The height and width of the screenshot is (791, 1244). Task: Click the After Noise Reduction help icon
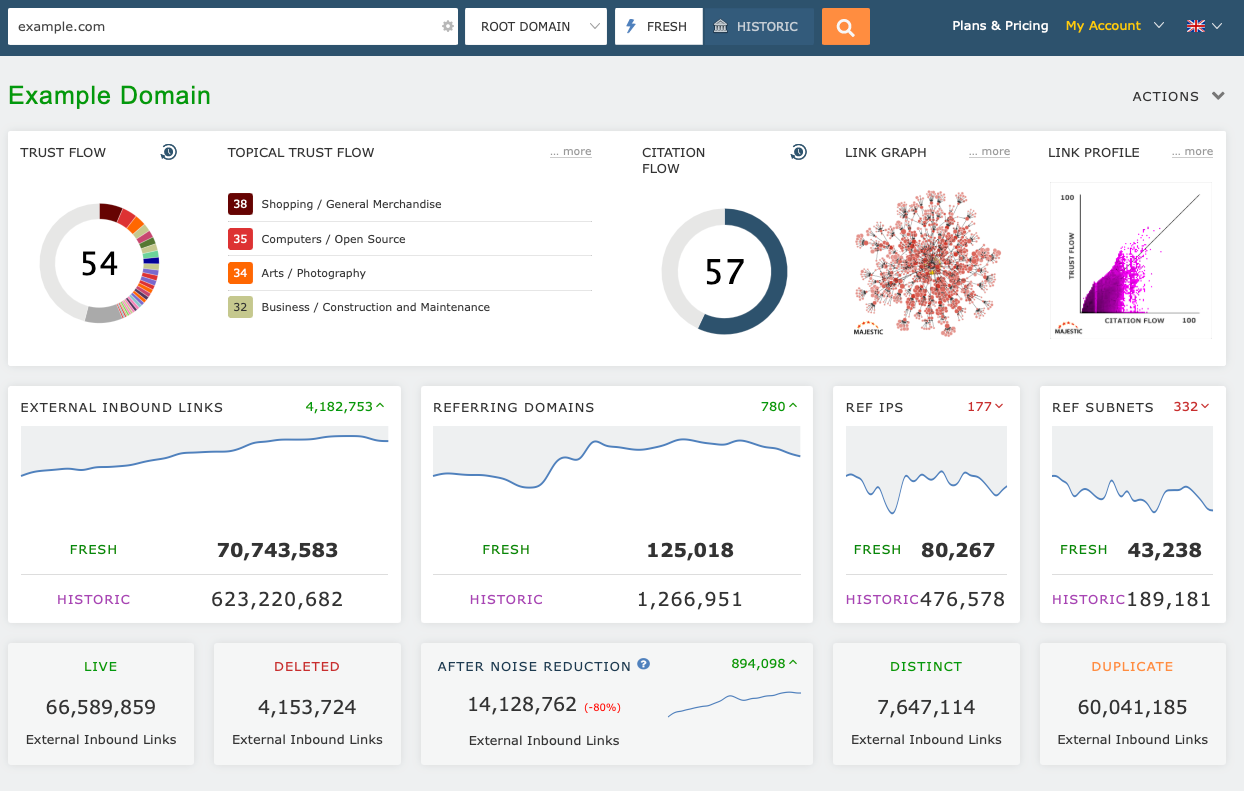[x=643, y=664]
